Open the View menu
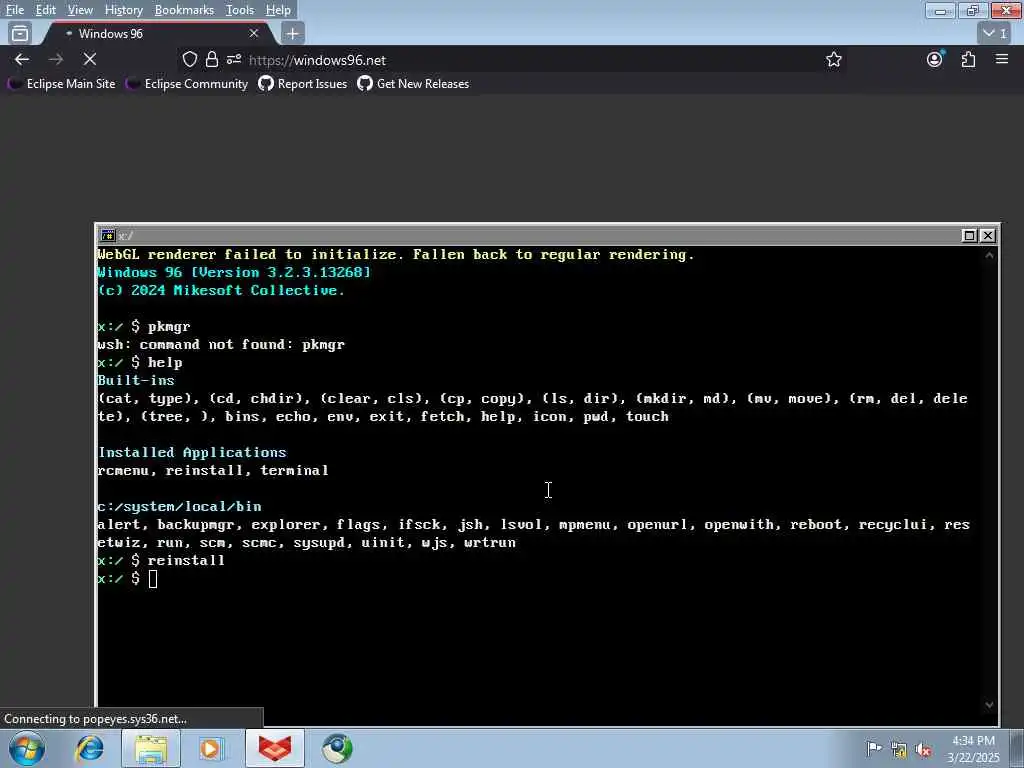Screen dimensions: 1024x768 point(80,10)
